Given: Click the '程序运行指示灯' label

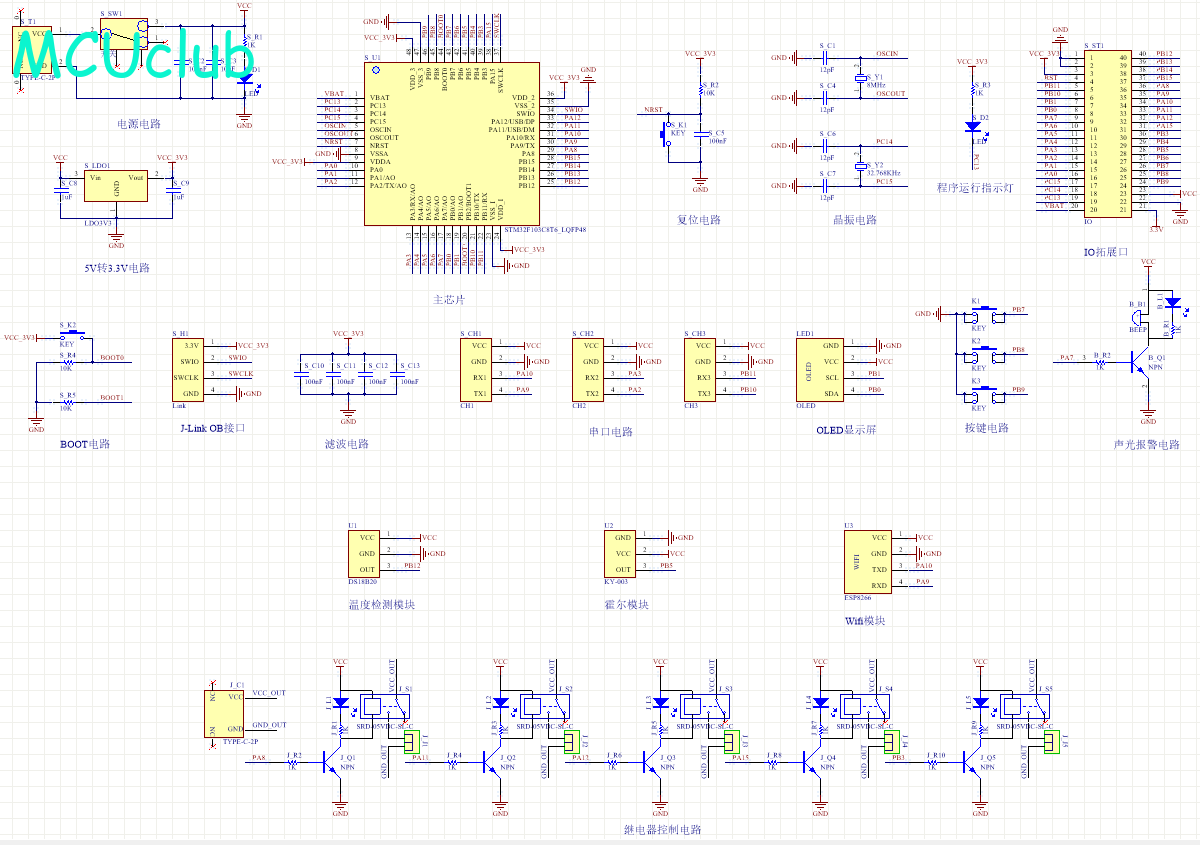Looking at the screenshot, I should pyautogui.click(x=975, y=187).
